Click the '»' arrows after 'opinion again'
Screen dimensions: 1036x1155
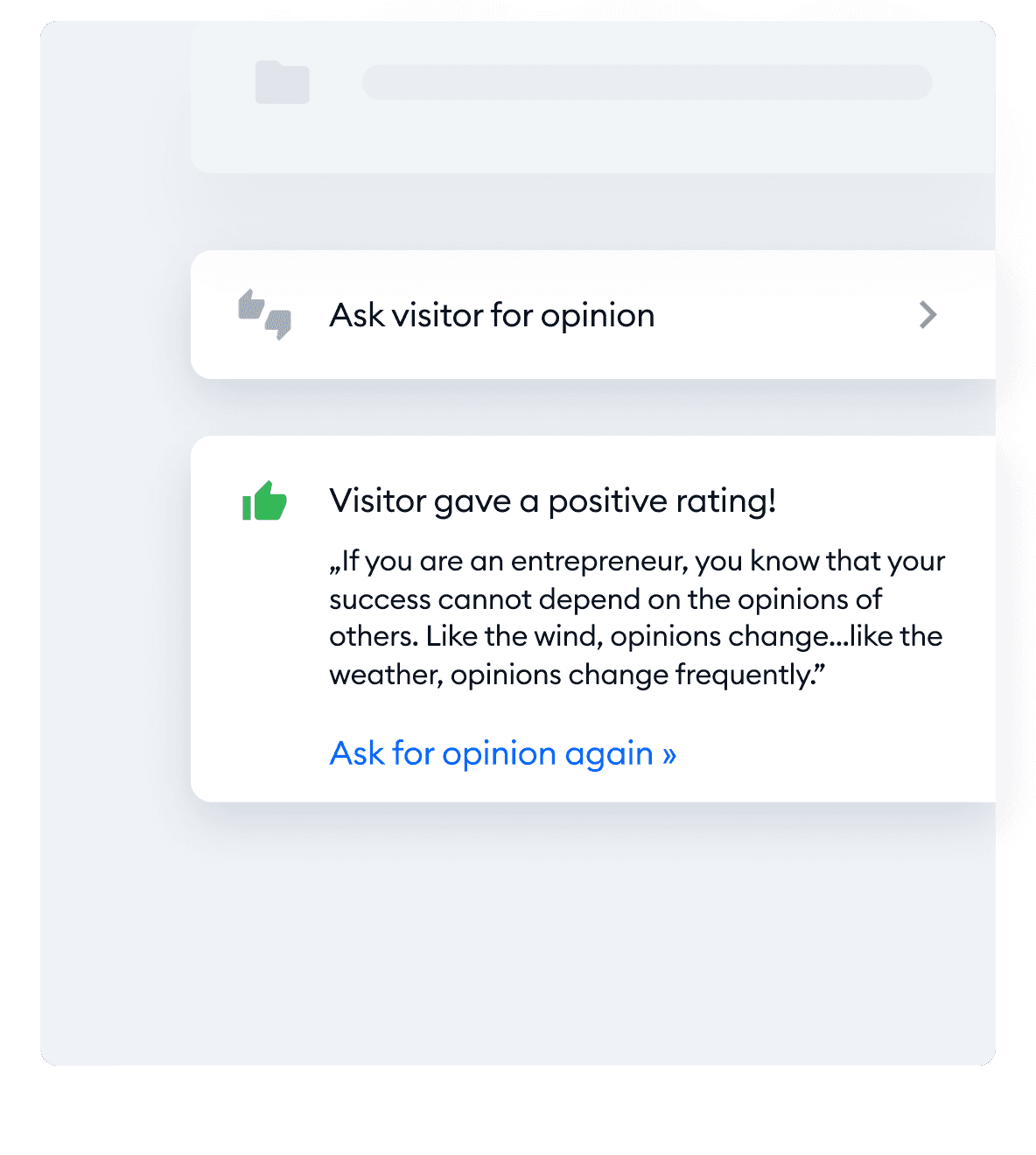pyautogui.click(x=669, y=755)
